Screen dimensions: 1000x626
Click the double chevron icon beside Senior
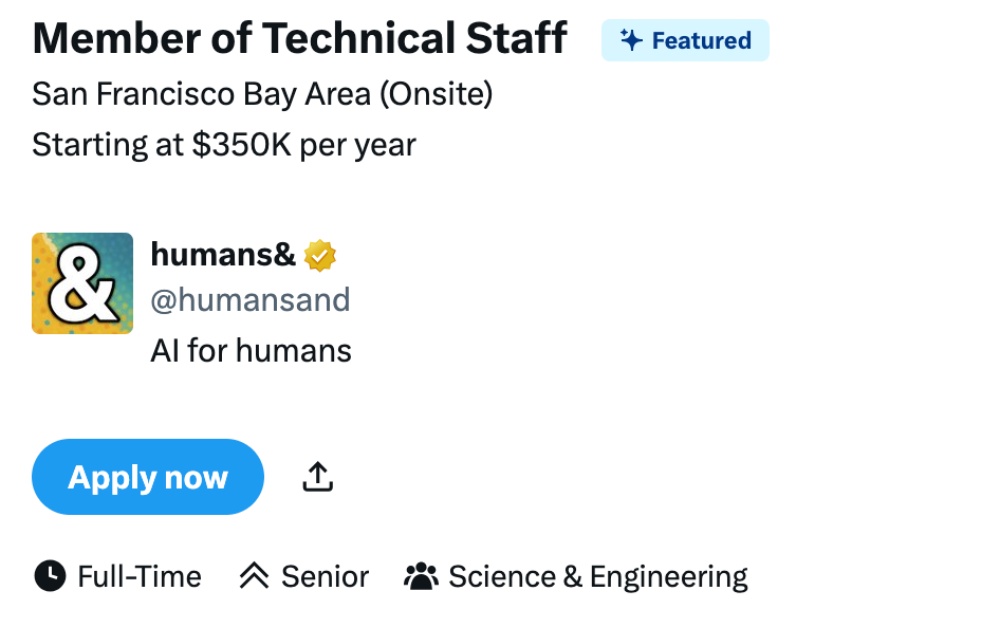coord(255,576)
